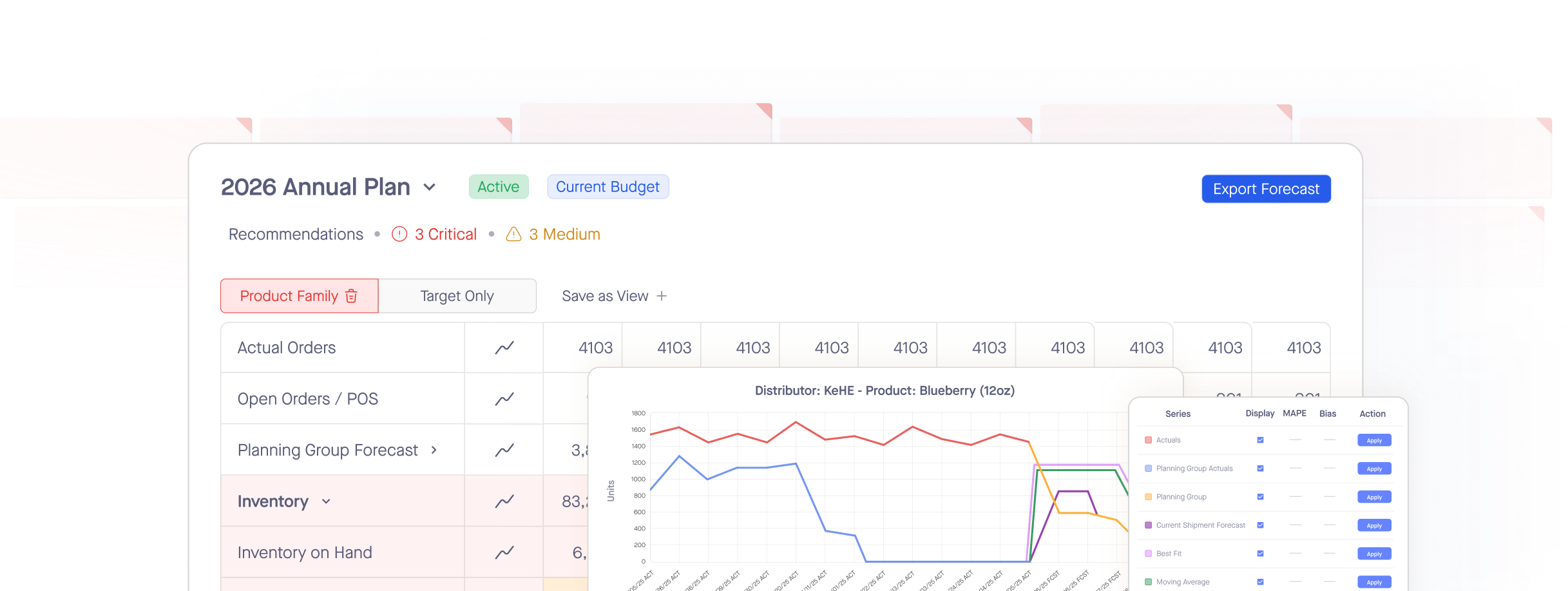Click the MAPE column header

pos(1294,414)
